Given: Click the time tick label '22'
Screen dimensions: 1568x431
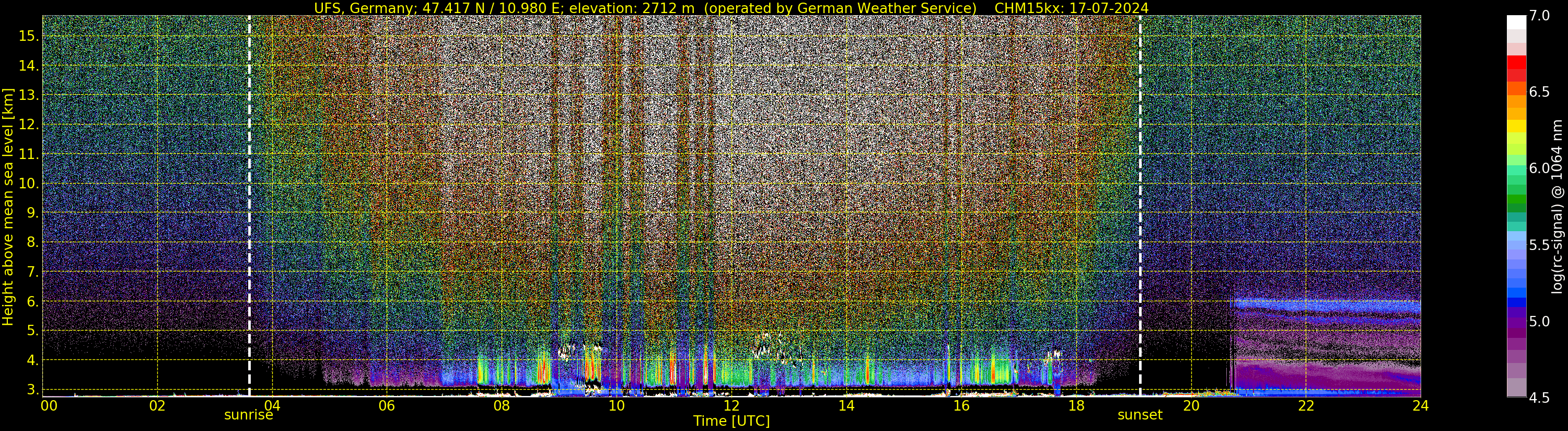Looking at the screenshot, I should click(1306, 405).
